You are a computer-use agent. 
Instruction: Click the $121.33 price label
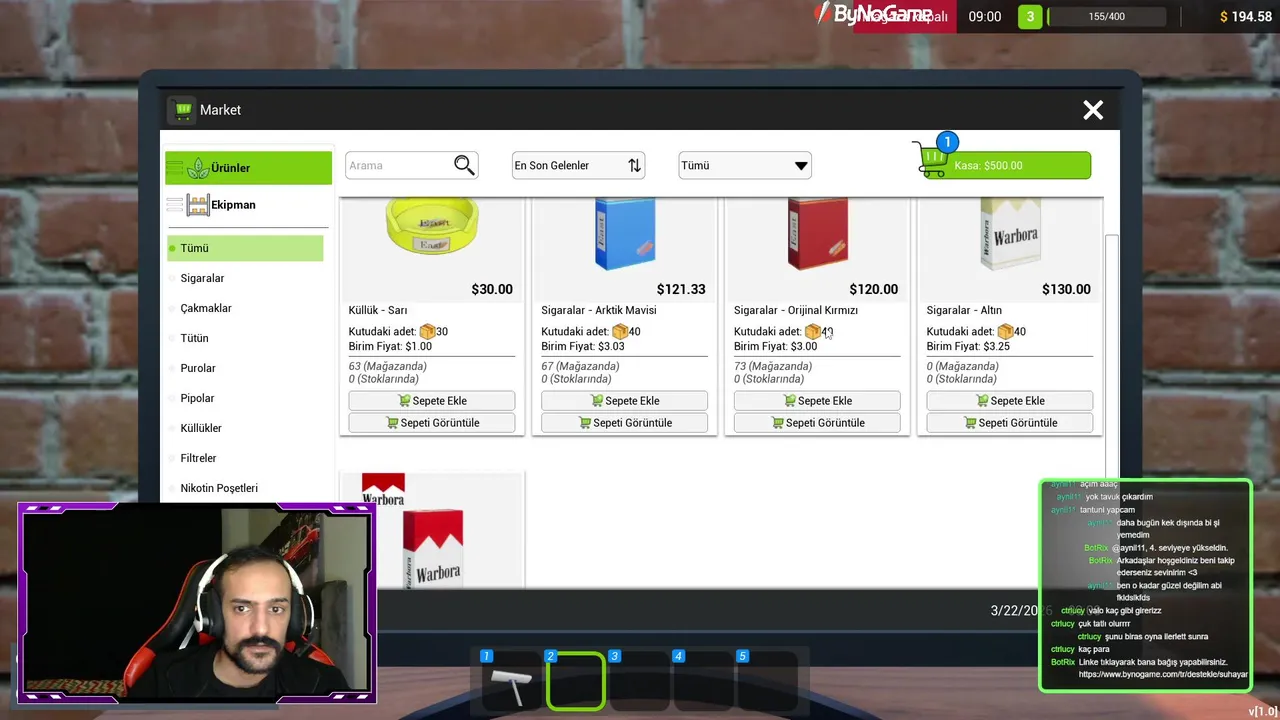pos(681,289)
